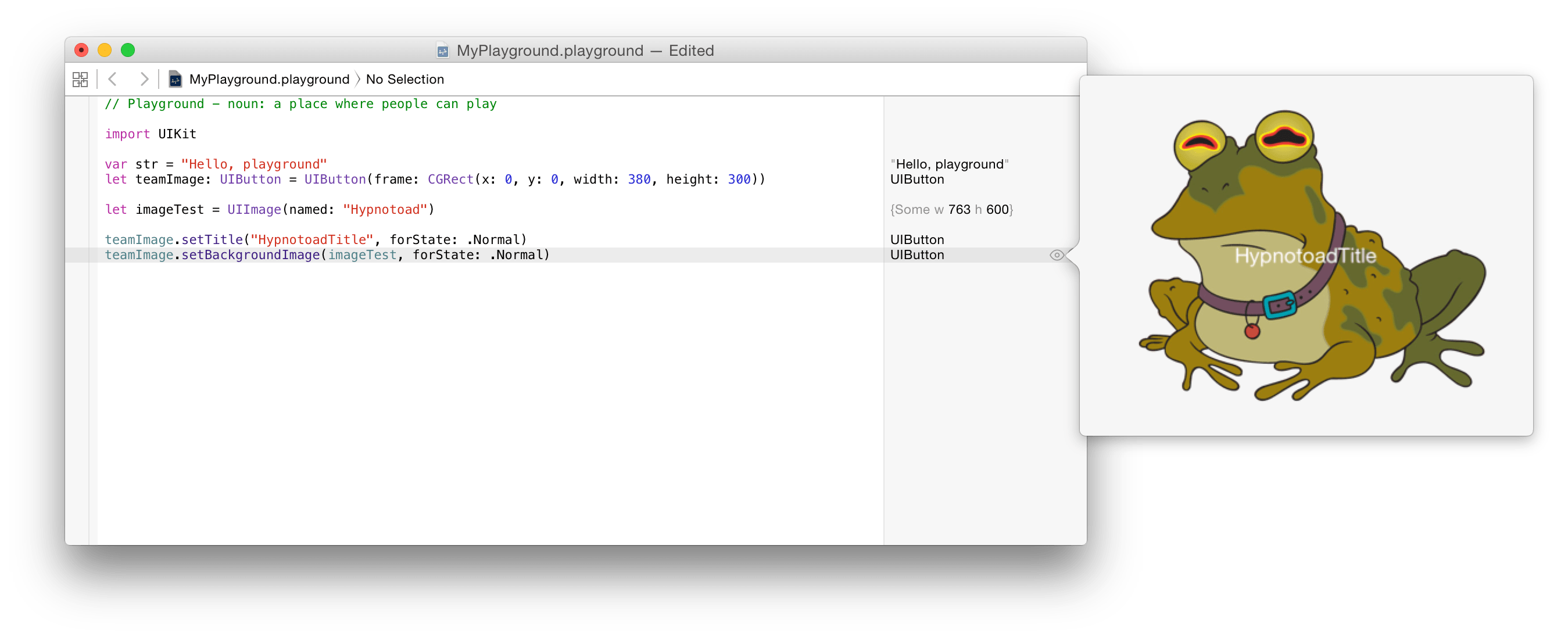Zoom the window with the green button
Image resolution: width=1568 pixels, height=638 pixels.
(128, 51)
